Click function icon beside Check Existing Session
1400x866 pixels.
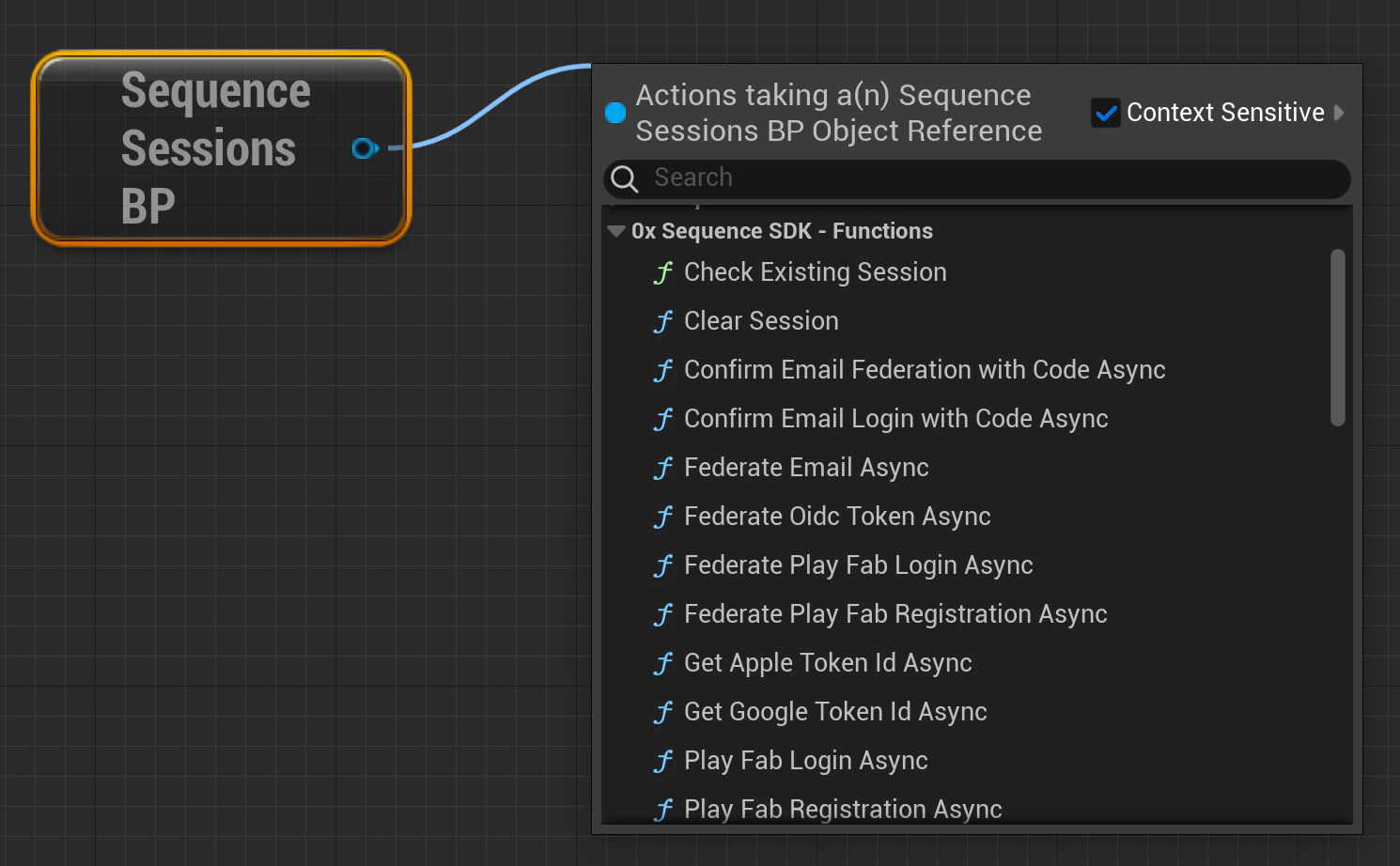click(663, 272)
